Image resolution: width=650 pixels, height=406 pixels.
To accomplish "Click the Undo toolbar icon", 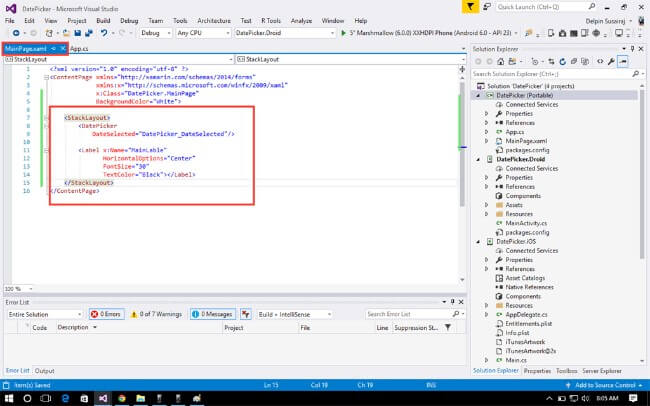I will tap(104, 33).
